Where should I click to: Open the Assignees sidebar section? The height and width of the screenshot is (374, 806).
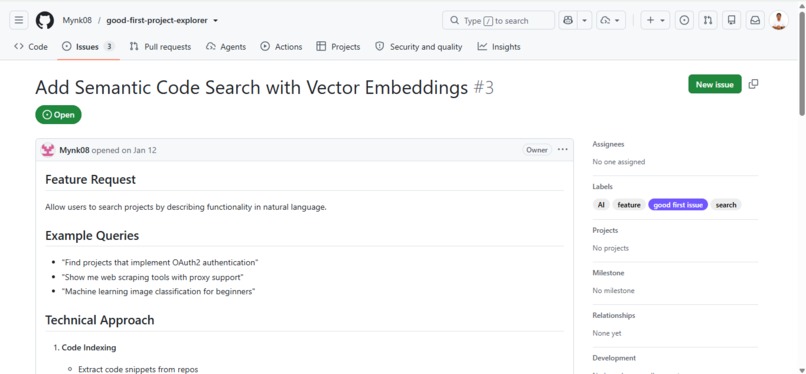point(608,144)
